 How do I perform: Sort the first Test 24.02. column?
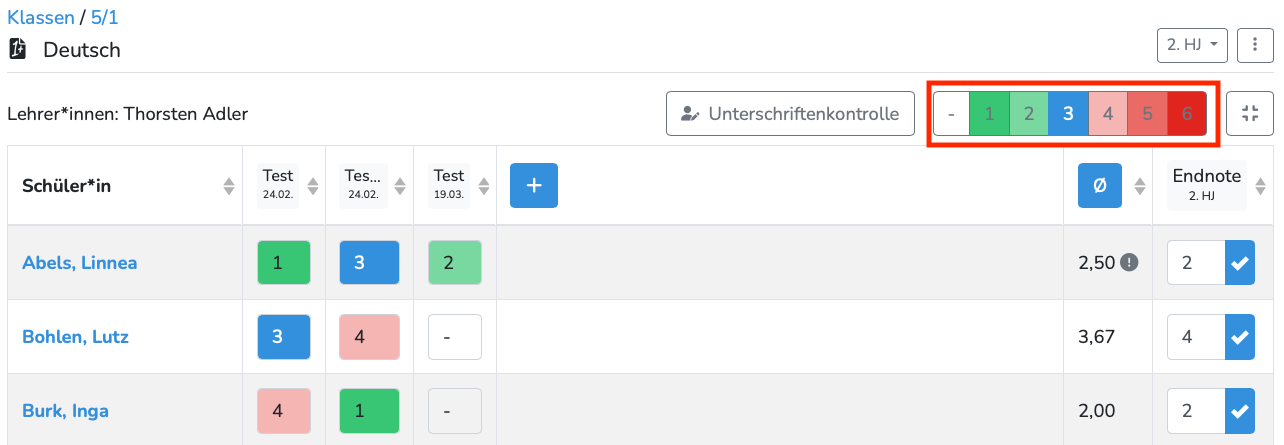(x=313, y=186)
